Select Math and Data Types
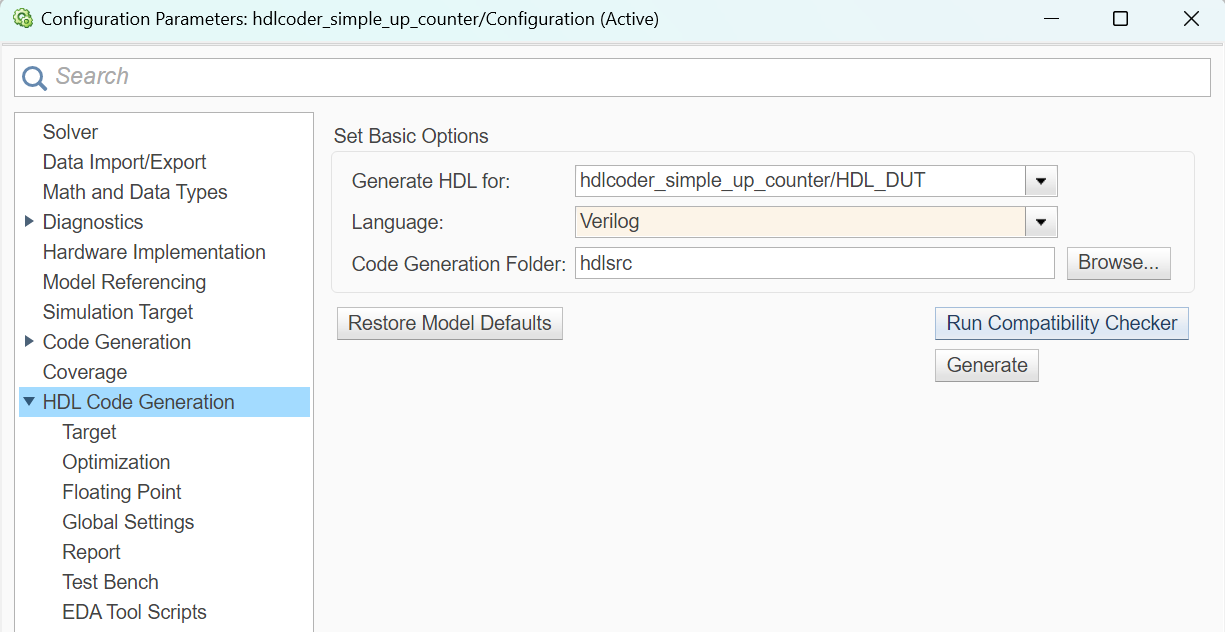The height and width of the screenshot is (632, 1225). 135,192
